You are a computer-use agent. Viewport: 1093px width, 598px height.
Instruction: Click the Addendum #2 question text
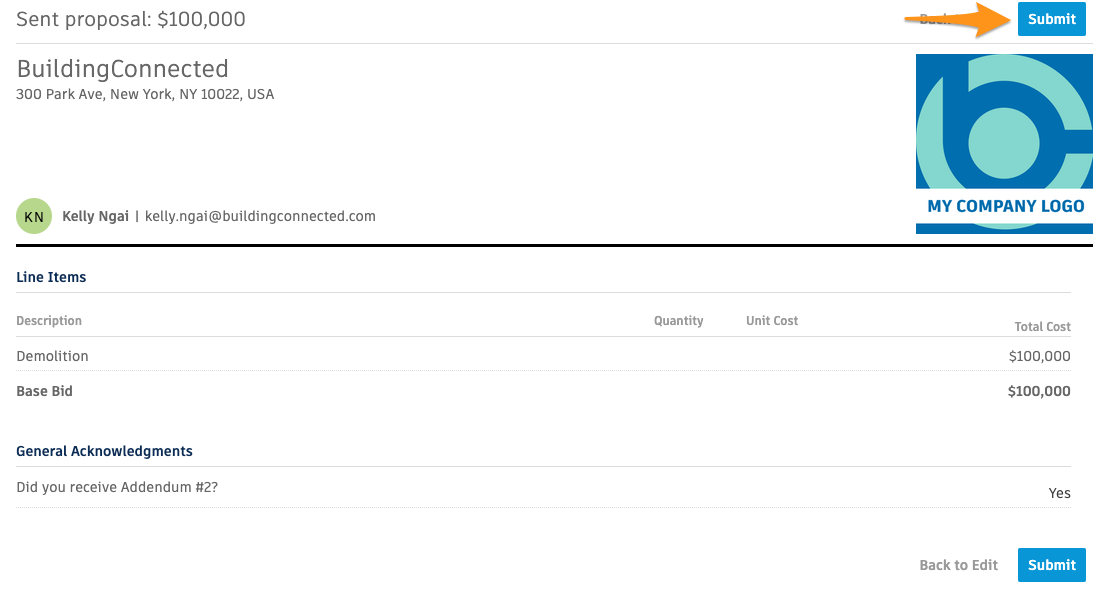pyautogui.click(x=117, y=487)
